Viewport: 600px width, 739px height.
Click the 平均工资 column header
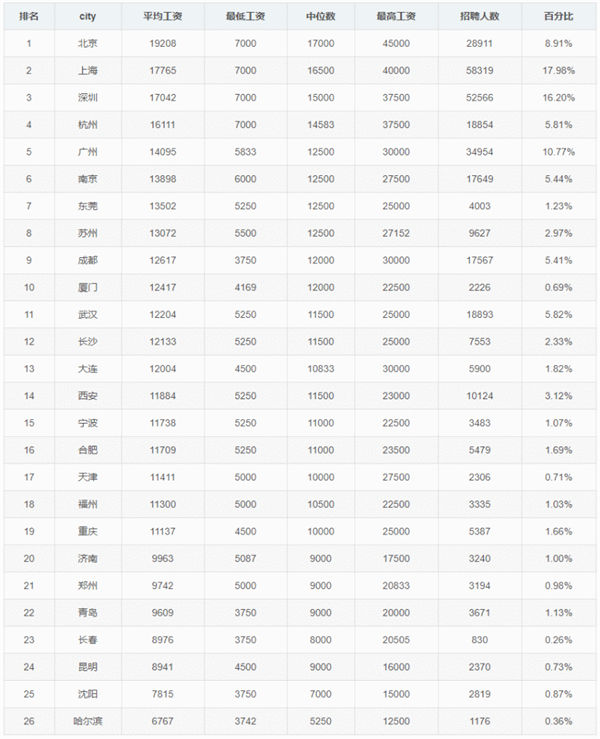pyautogui.click(x=163, y=16)
